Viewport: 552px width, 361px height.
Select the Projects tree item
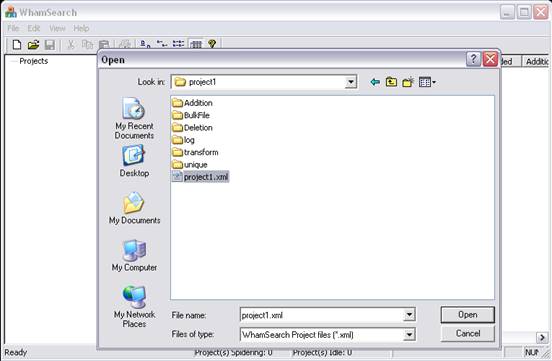pyautogui.click(x=33, y=61)
